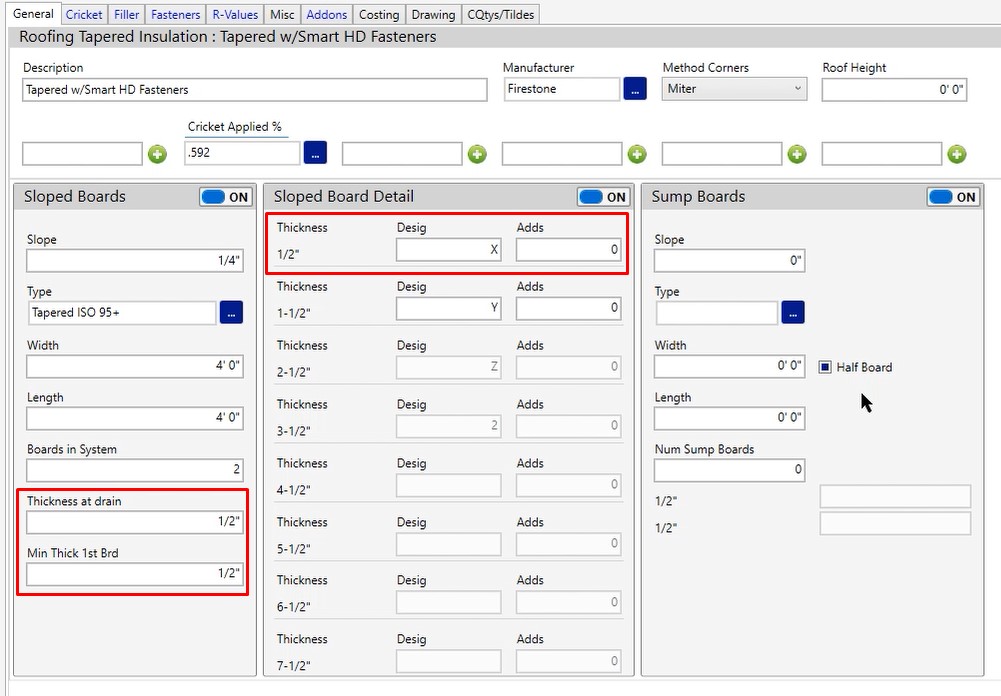Open the Manufacturer browse button next to Firestone
This screenshot has width=1001, height=696.
(635, 89)
